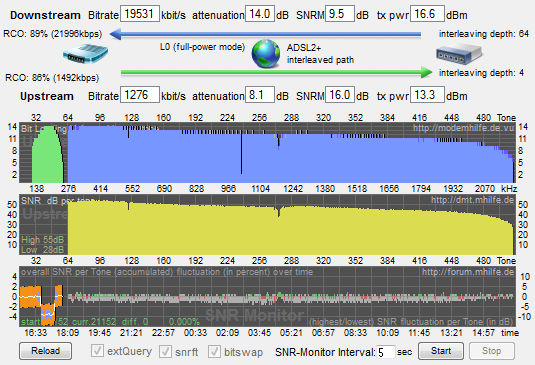Click the '16:33' time axis label
Image resolution: width=535 pixels, height=365 pixels.
(35, 333)
